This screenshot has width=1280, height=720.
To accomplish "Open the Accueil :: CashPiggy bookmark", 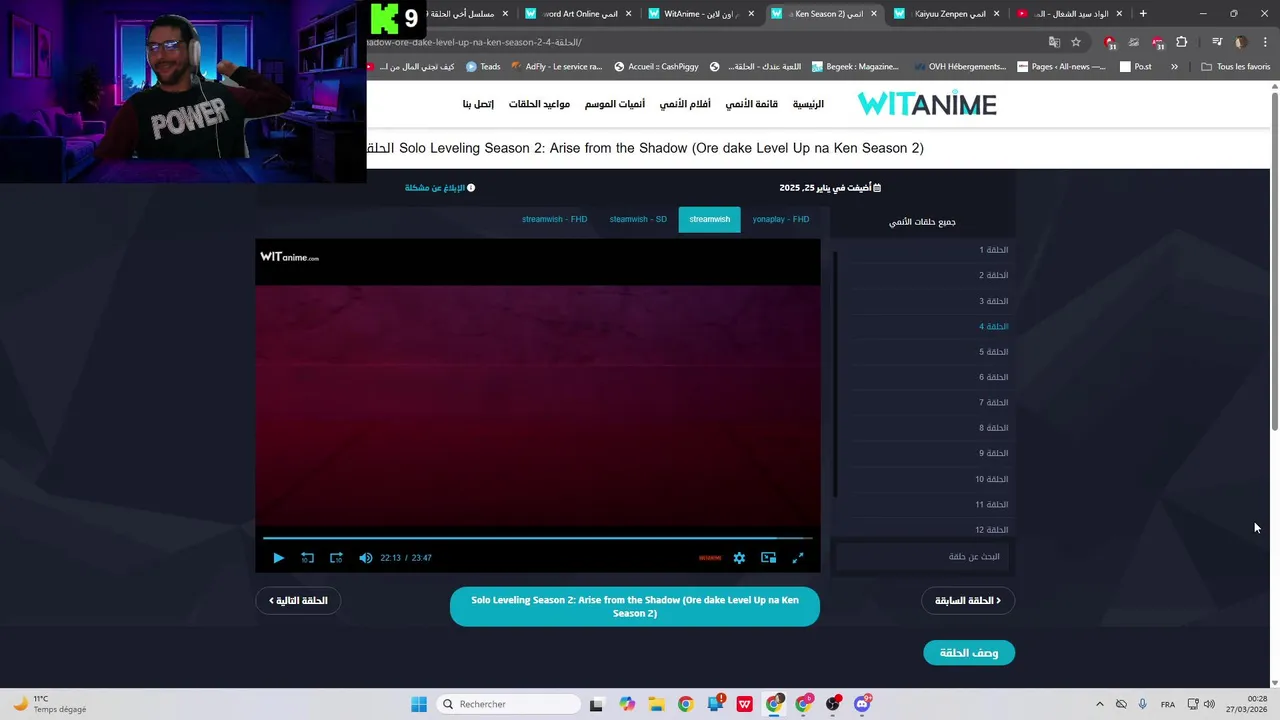I will tap(657, 67).
